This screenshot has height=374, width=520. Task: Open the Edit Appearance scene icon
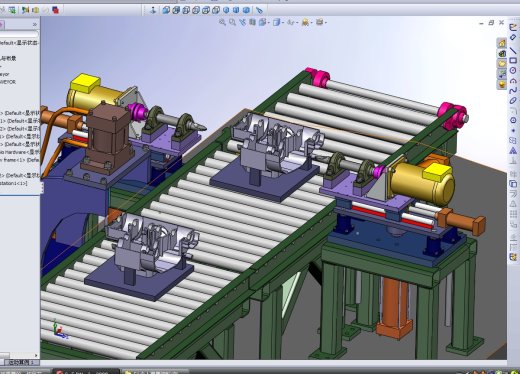pos(305,22)
